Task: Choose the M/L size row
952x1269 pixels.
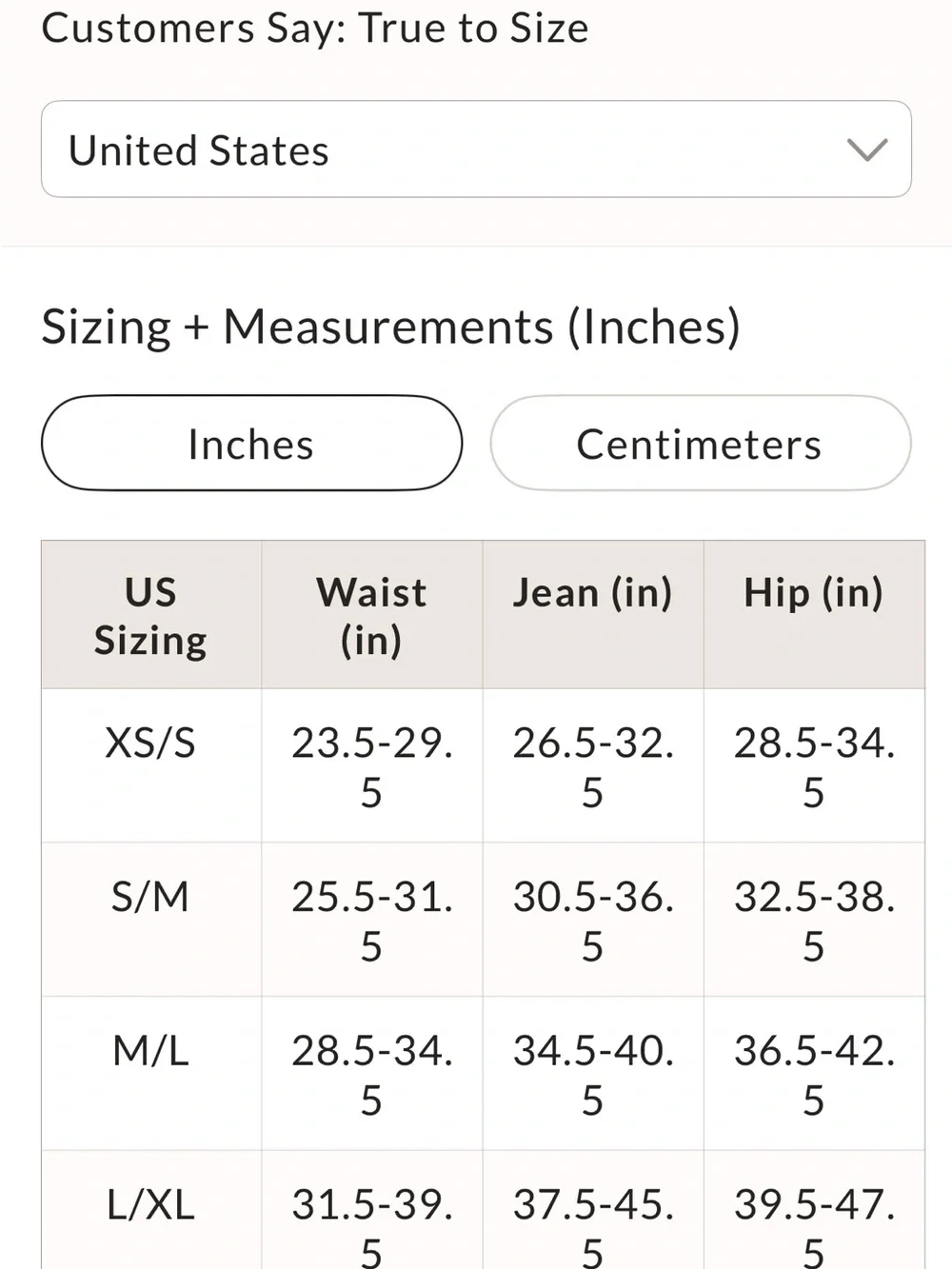Action: [483, 1074]
